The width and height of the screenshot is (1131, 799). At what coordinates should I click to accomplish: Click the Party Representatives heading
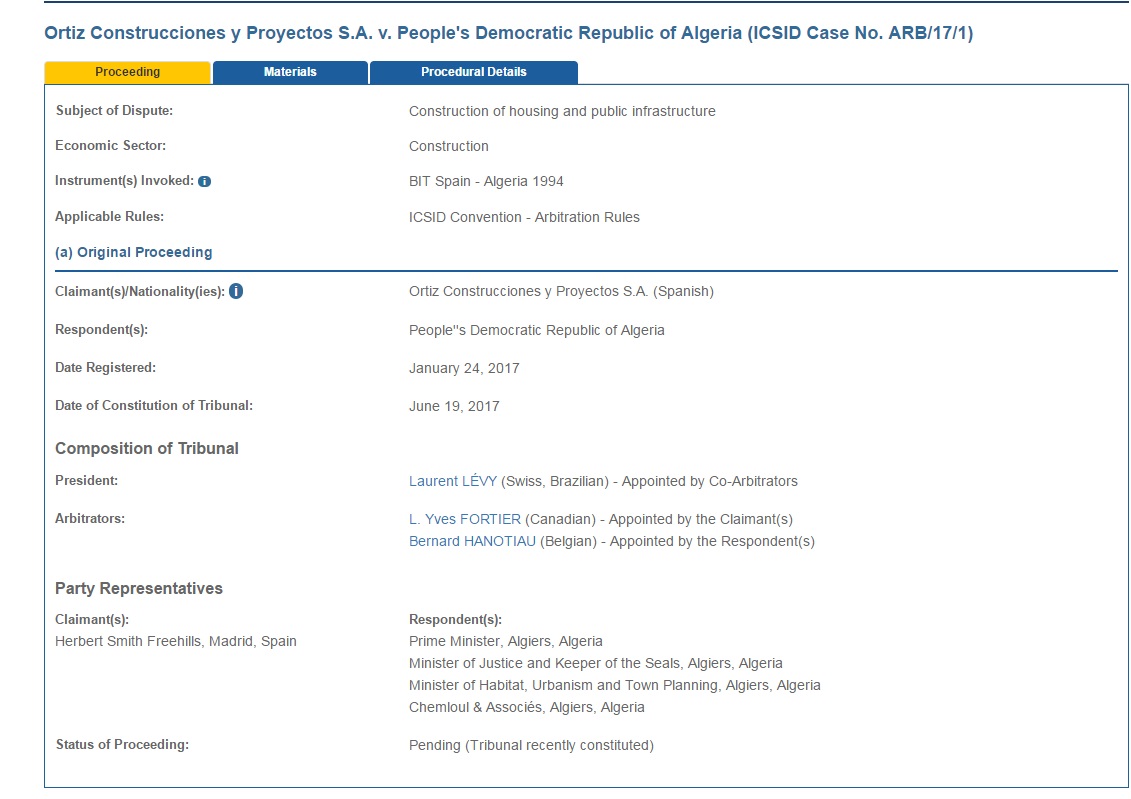(x=138, y=588)
